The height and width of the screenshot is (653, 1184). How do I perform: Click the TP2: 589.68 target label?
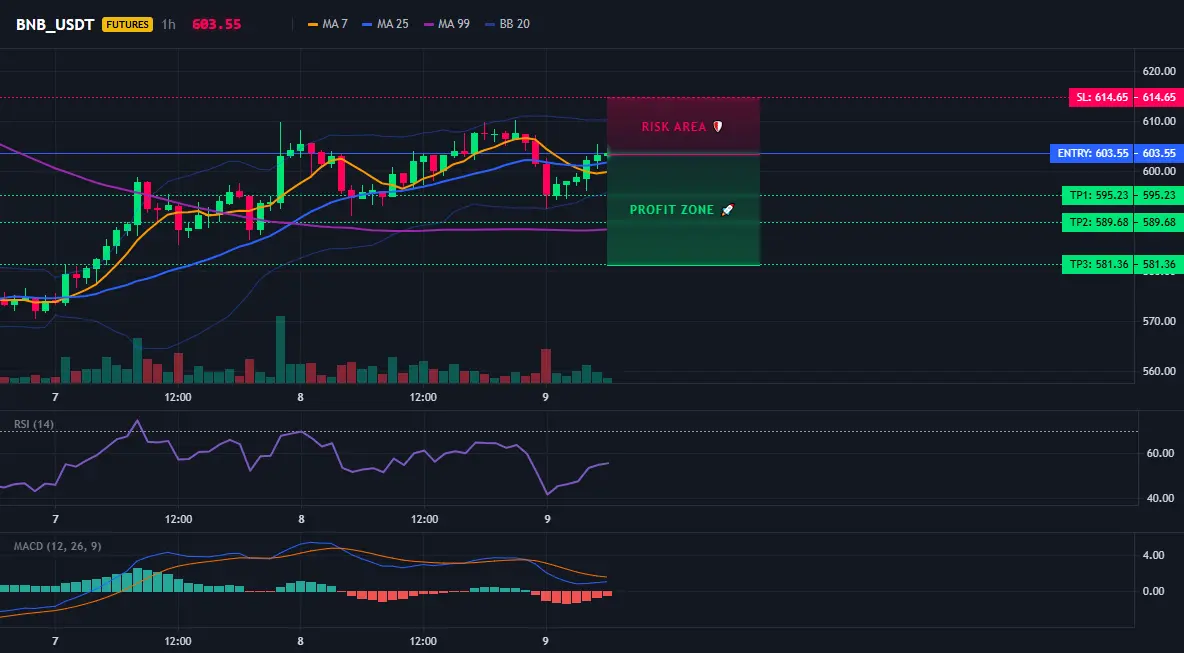(1098, 222)
